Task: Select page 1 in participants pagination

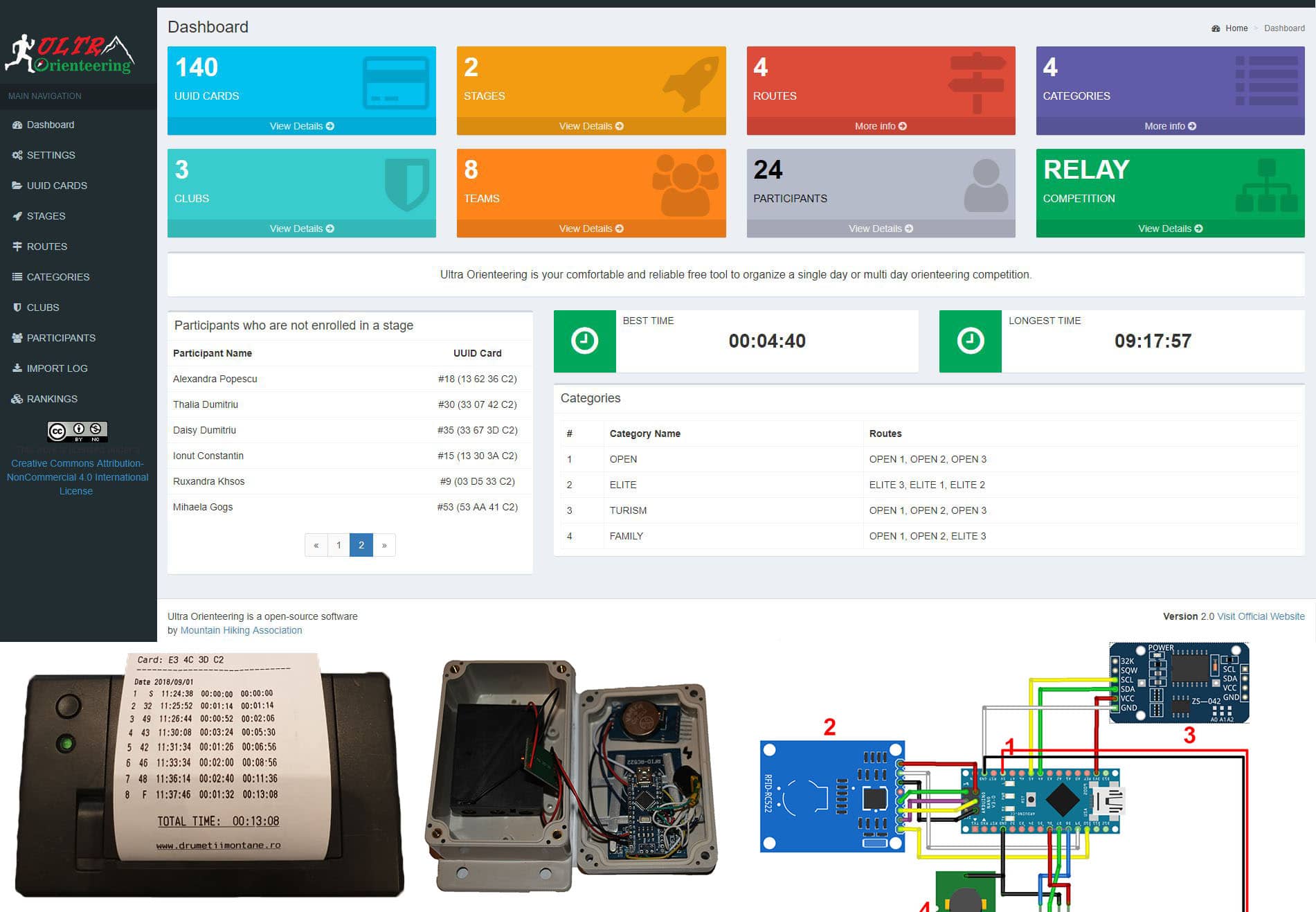Action: point(339,545)
